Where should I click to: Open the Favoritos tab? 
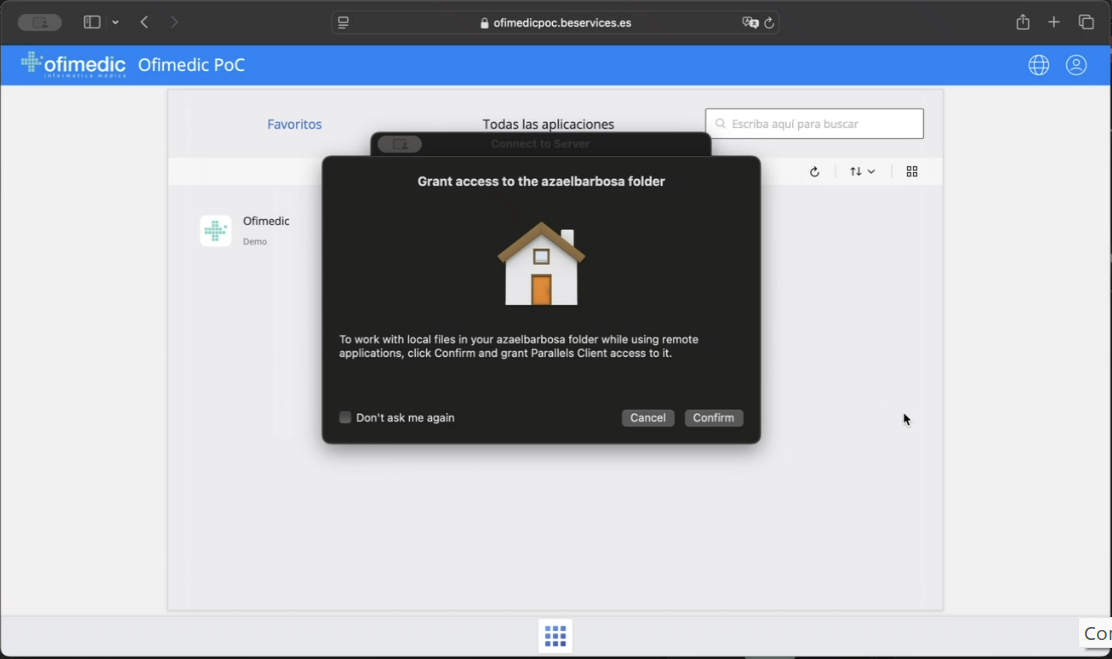pos(294,124)
